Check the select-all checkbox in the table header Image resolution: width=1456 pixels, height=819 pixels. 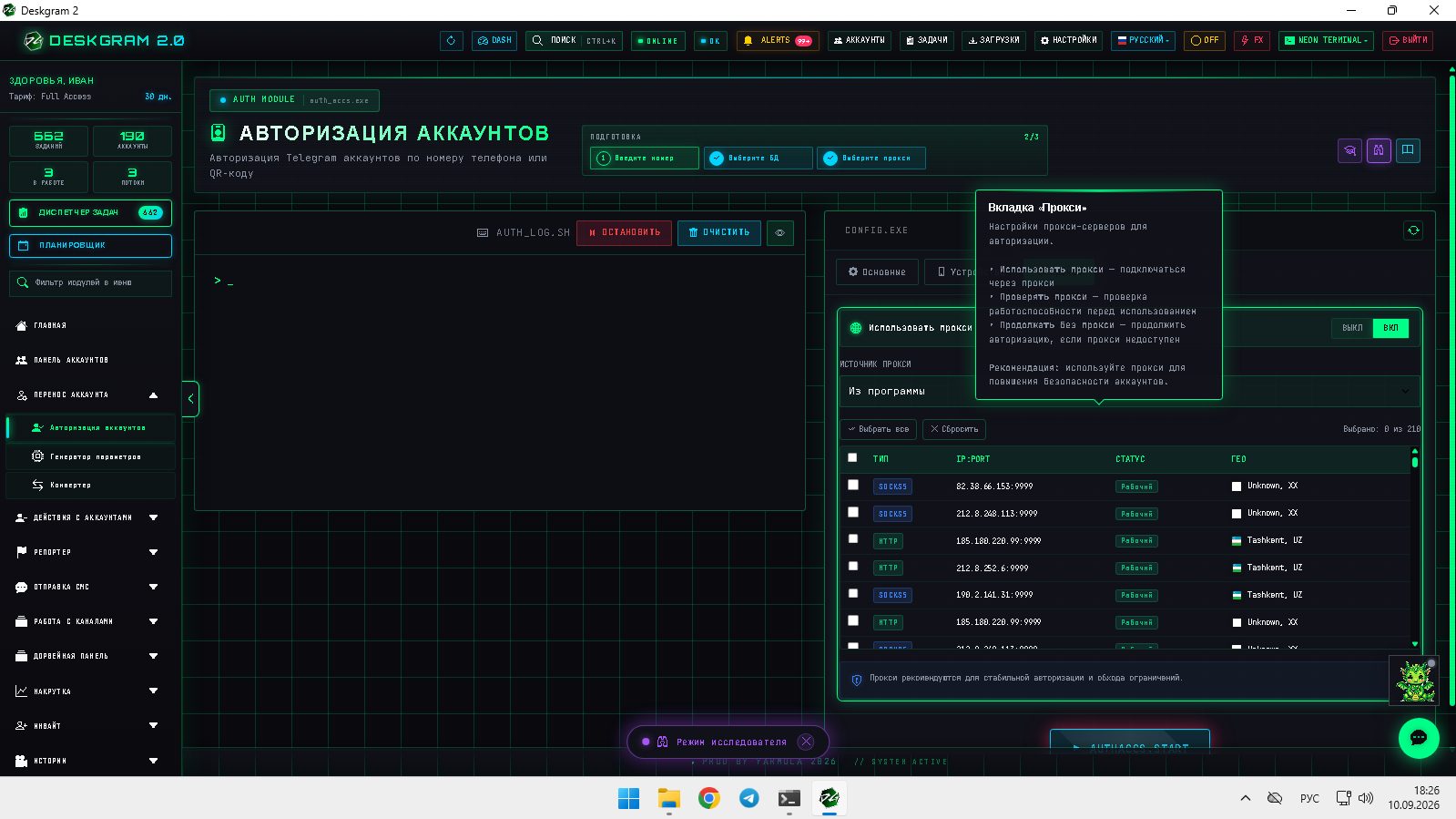pyautogui.click(x=852, y=458)
